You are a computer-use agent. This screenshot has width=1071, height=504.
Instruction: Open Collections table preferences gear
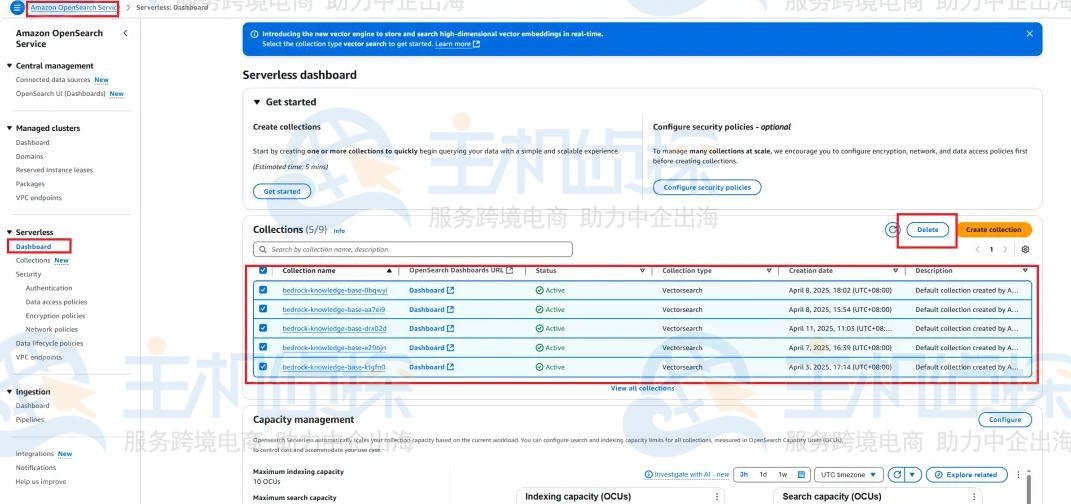1025,249
